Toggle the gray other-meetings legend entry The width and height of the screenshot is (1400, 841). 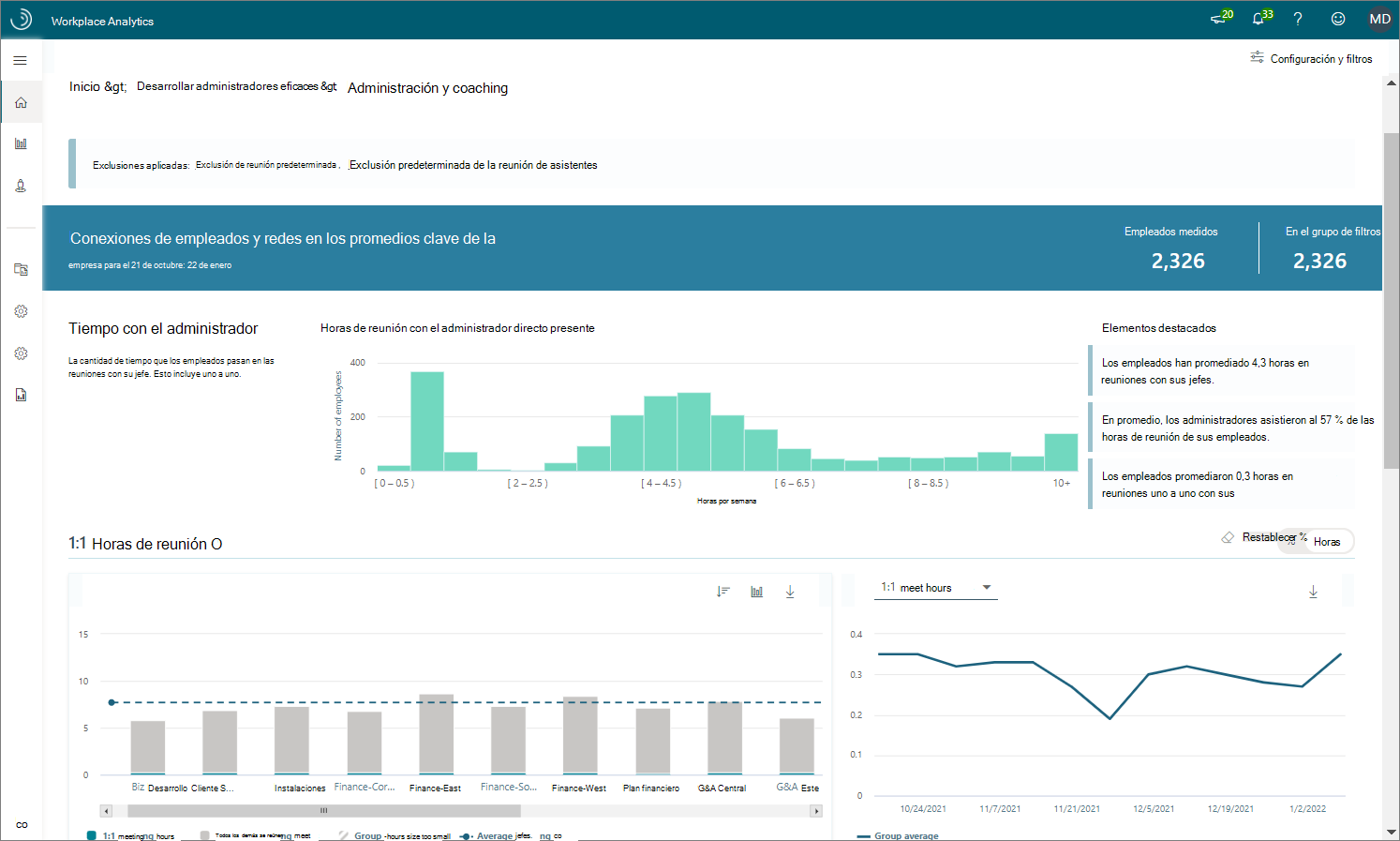(x=255, y=835)
